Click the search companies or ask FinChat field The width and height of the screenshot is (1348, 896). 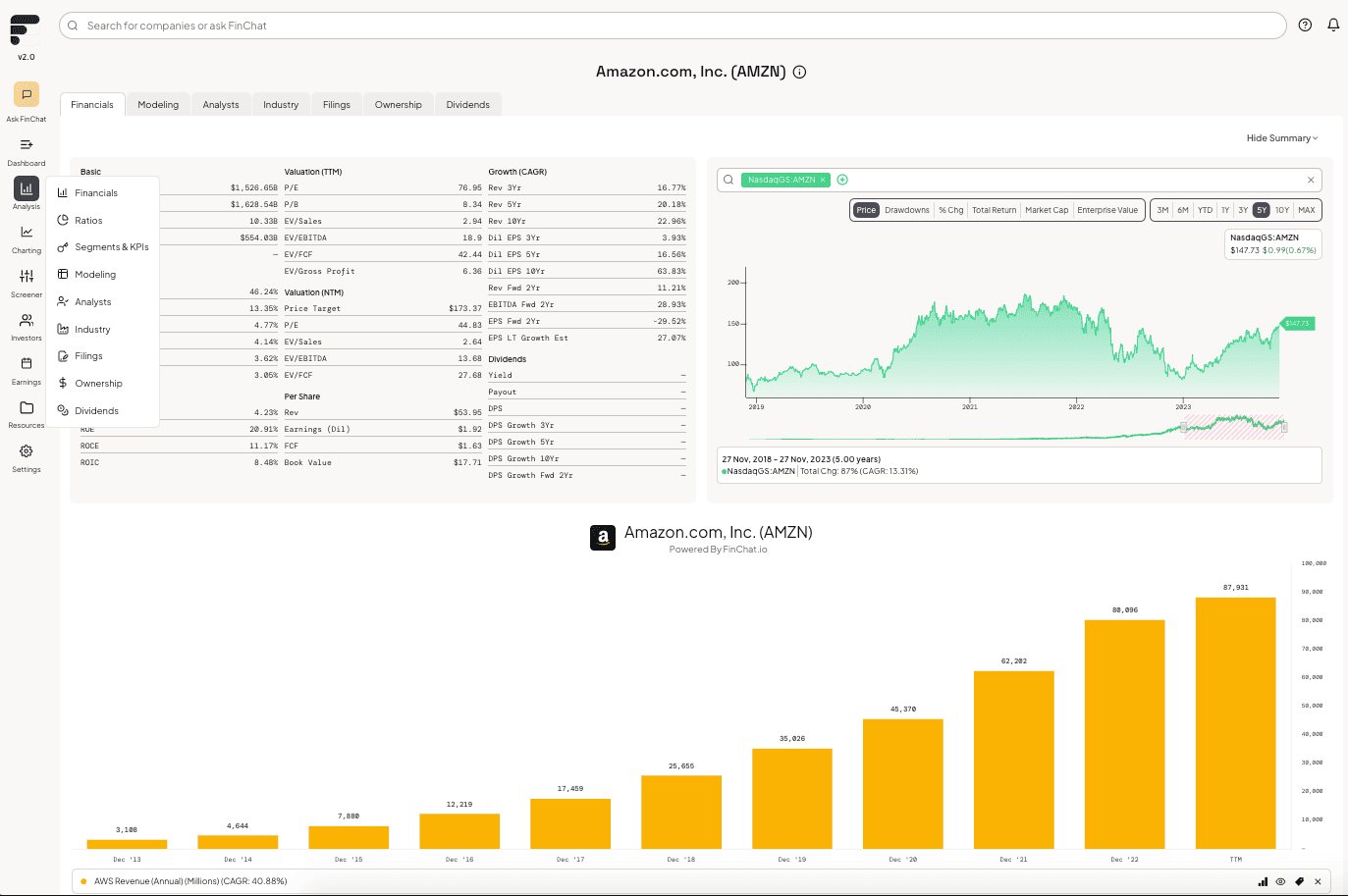(673, 26)
